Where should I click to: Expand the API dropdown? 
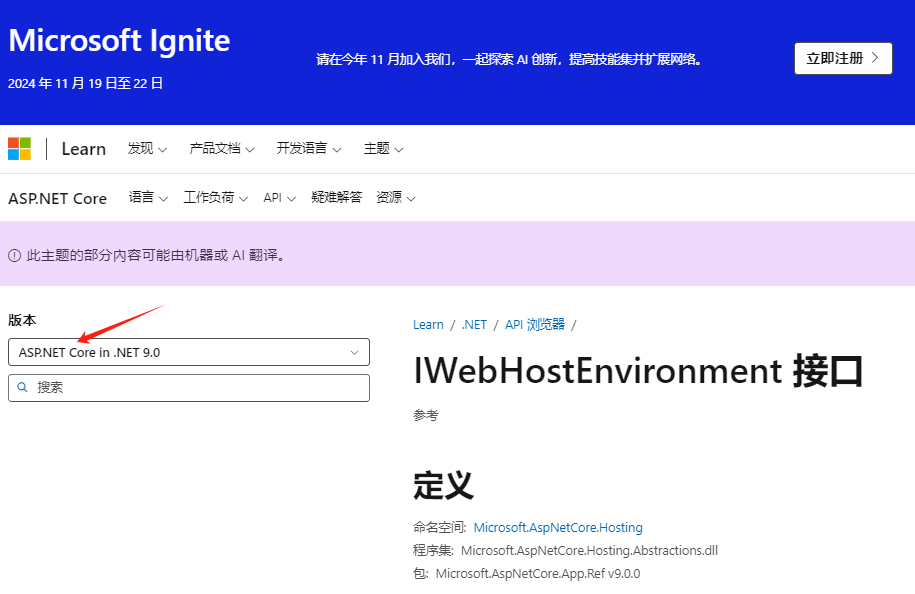[280, 198]
